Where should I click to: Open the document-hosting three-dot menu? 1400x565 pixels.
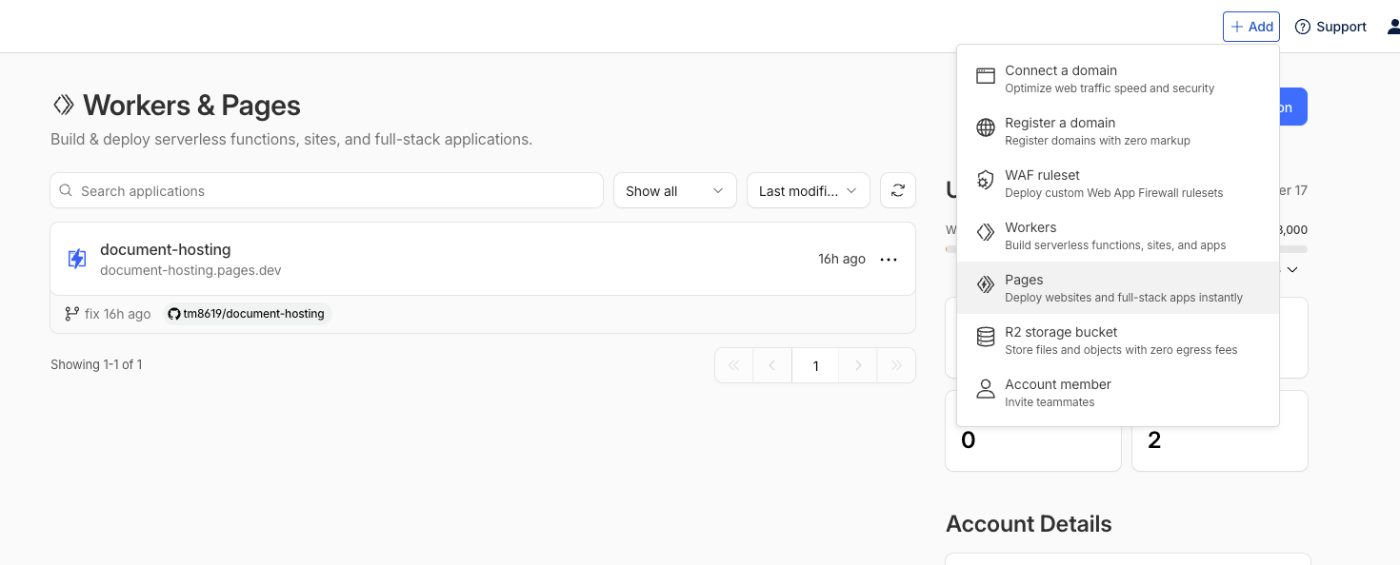point(888,259)
